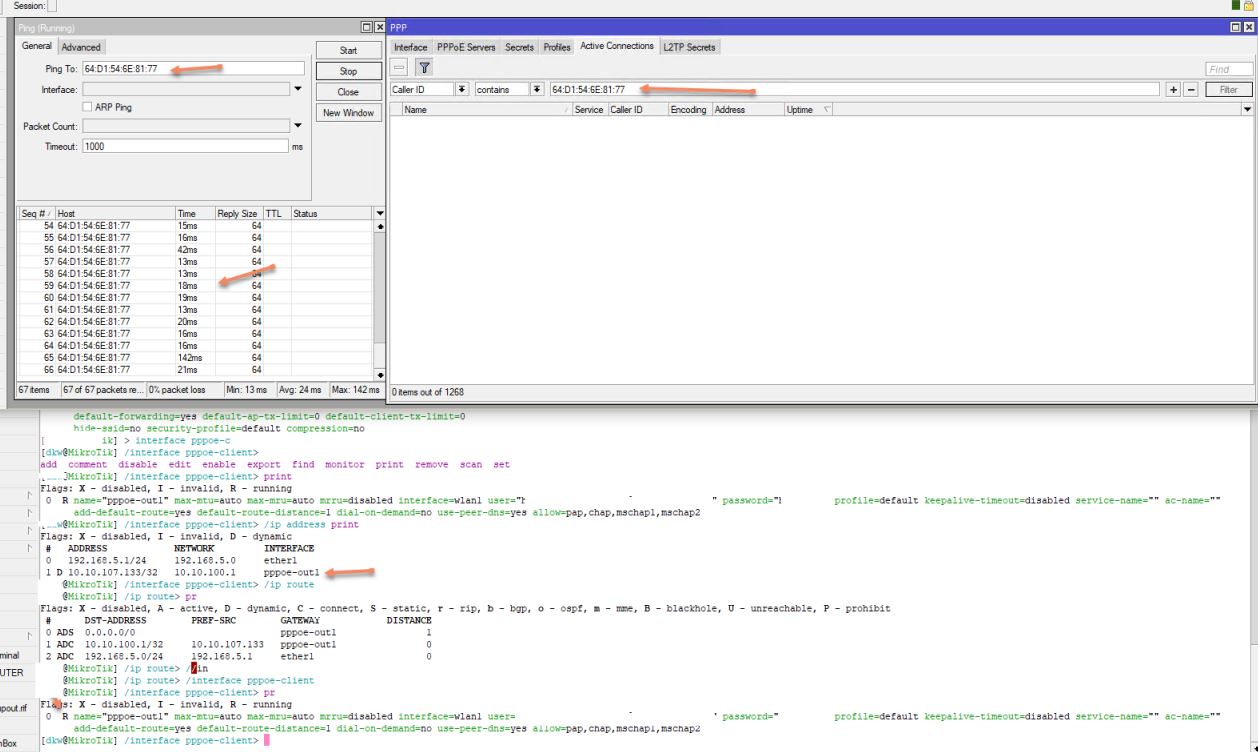Viewport: 1258px width, 752px height.
Task: Expand the Packet Count field arrow
Action: coord(297,126)
